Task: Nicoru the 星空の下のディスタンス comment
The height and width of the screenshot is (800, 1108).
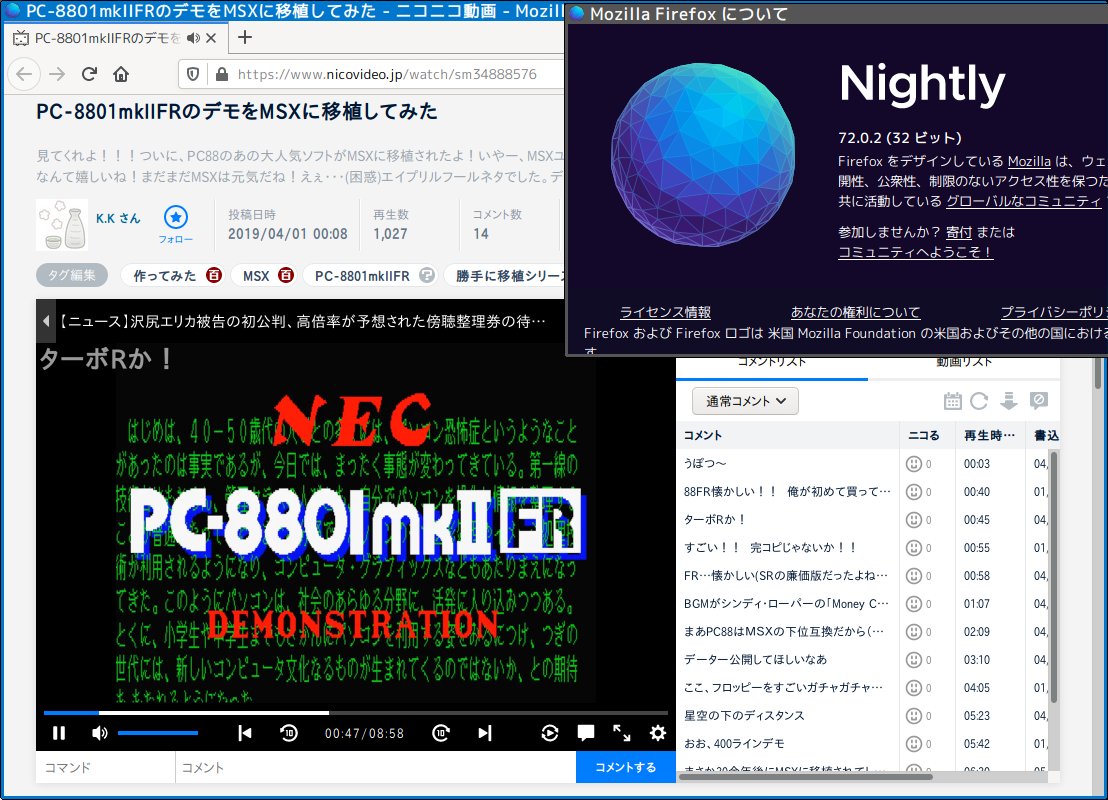Action: coord(914,716)
